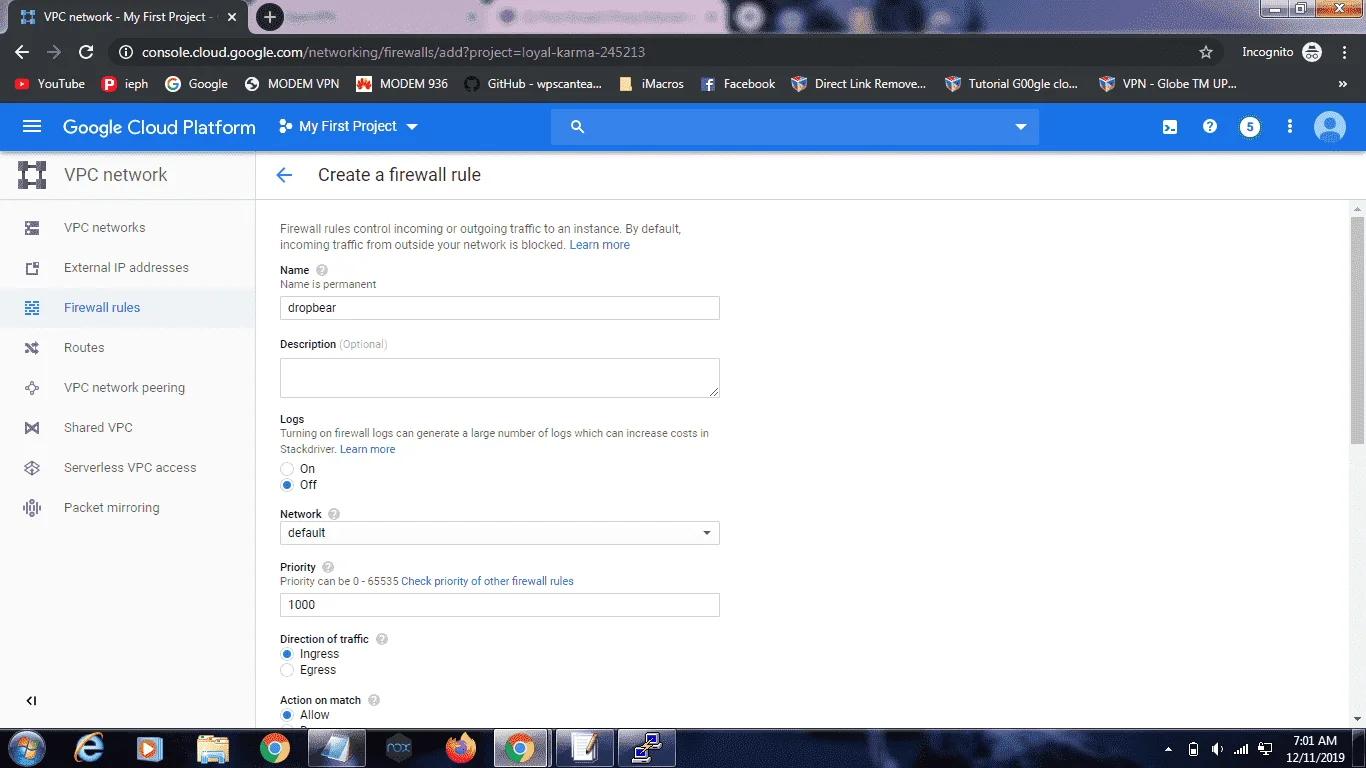Screen dimensions: 1366x768
Task: Open the MODEM VPN bookmark
Action: click(x=292, y=84)
